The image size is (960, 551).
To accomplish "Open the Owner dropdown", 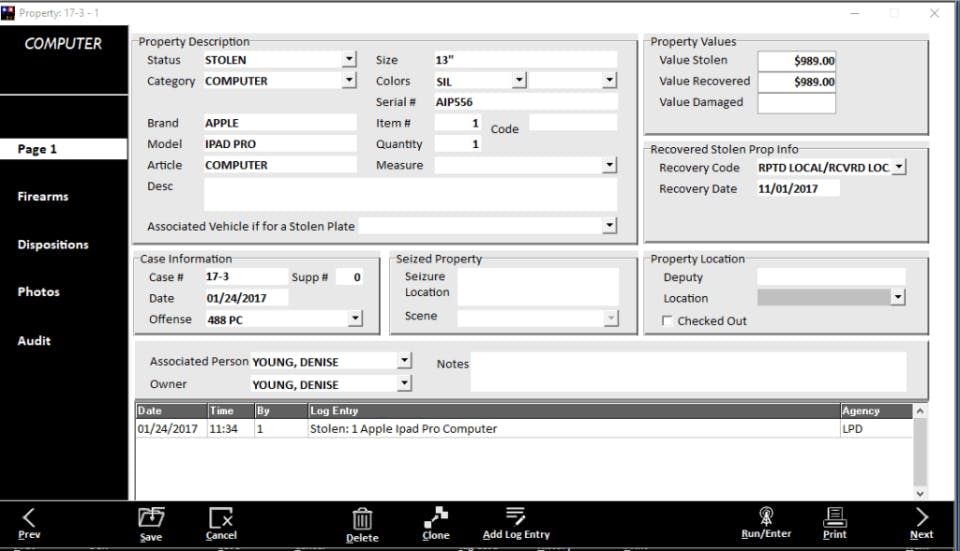I will click(x=404, y=383).
